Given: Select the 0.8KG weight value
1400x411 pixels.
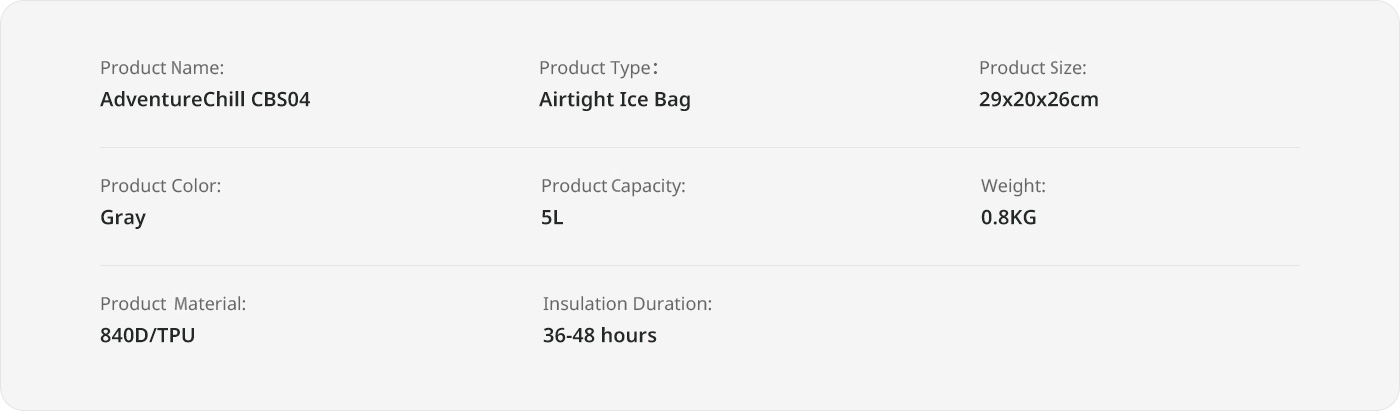Looking at the screenshot, I should click(x=1008, y=218).
